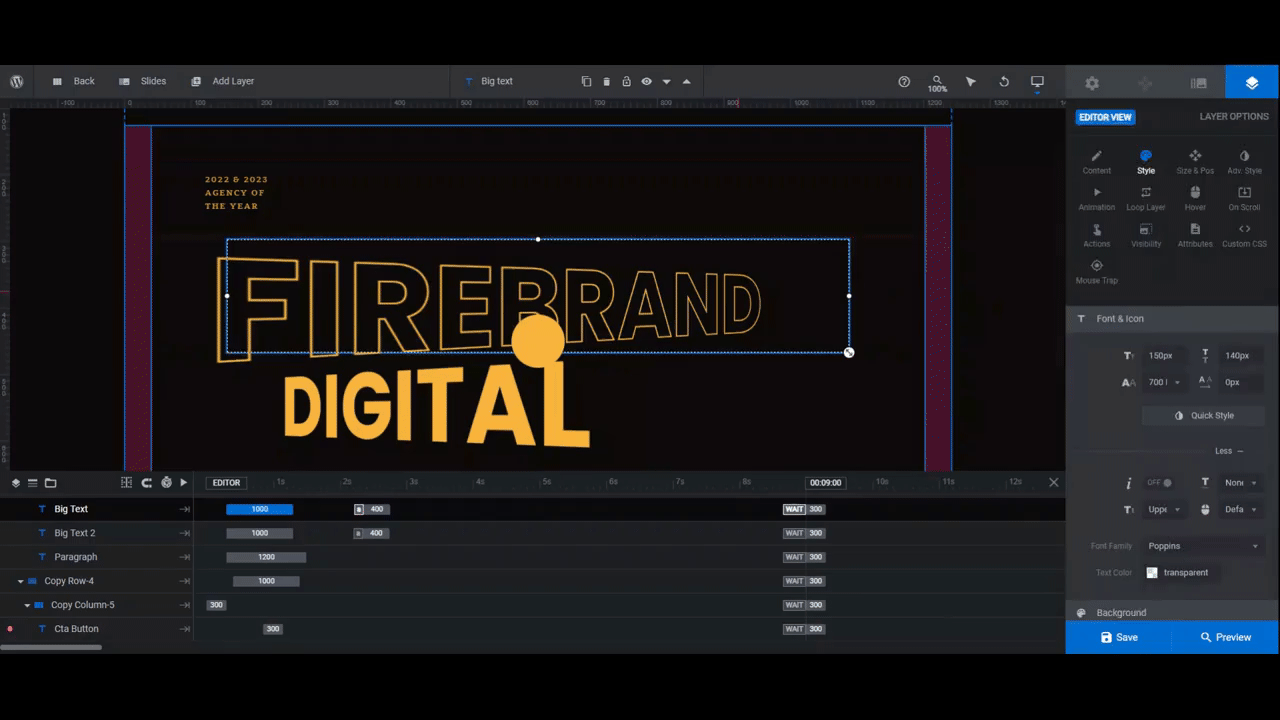Open the cursor Default dropdown

coord(1241,509)
